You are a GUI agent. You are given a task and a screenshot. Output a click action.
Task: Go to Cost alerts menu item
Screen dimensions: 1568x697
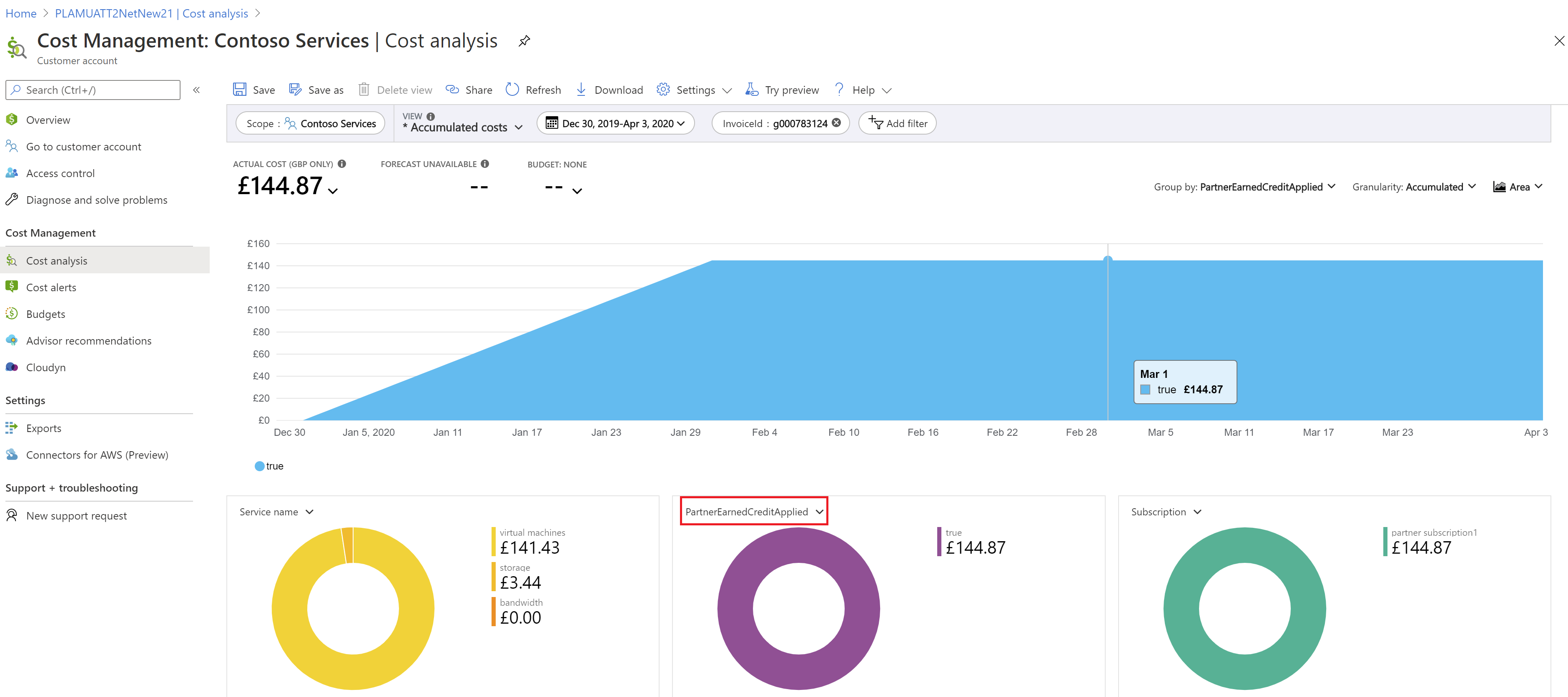click(x=51, y=287)
